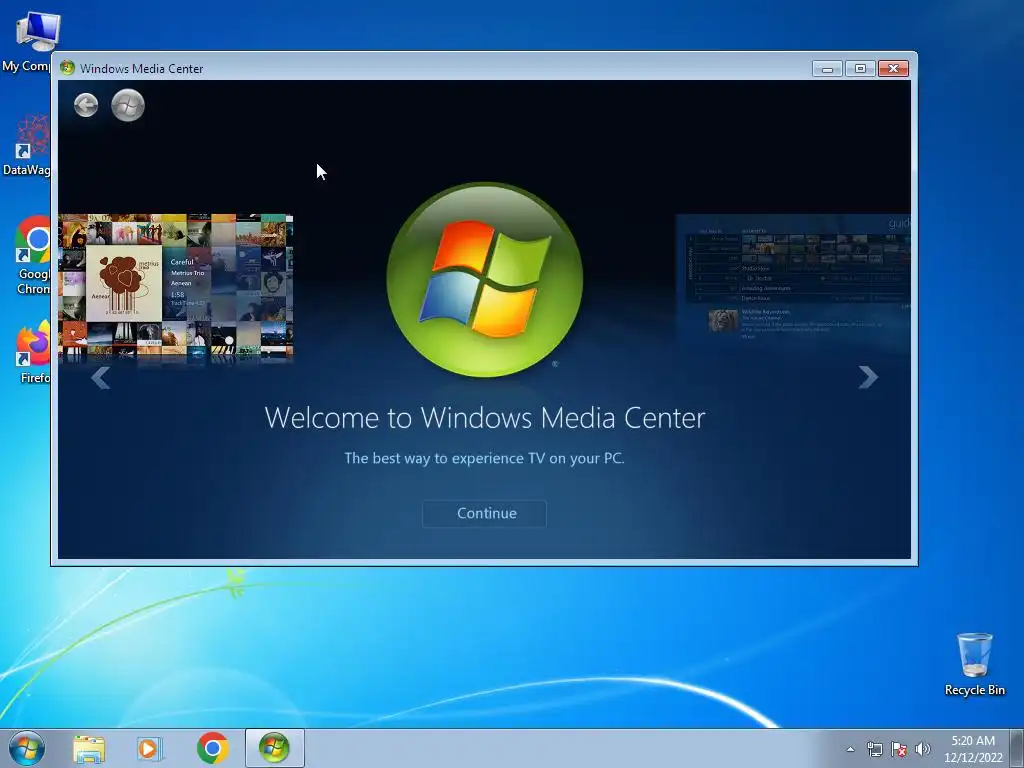Click the network status tray icon
The image size is (1024, 768).
coord(874,750)
